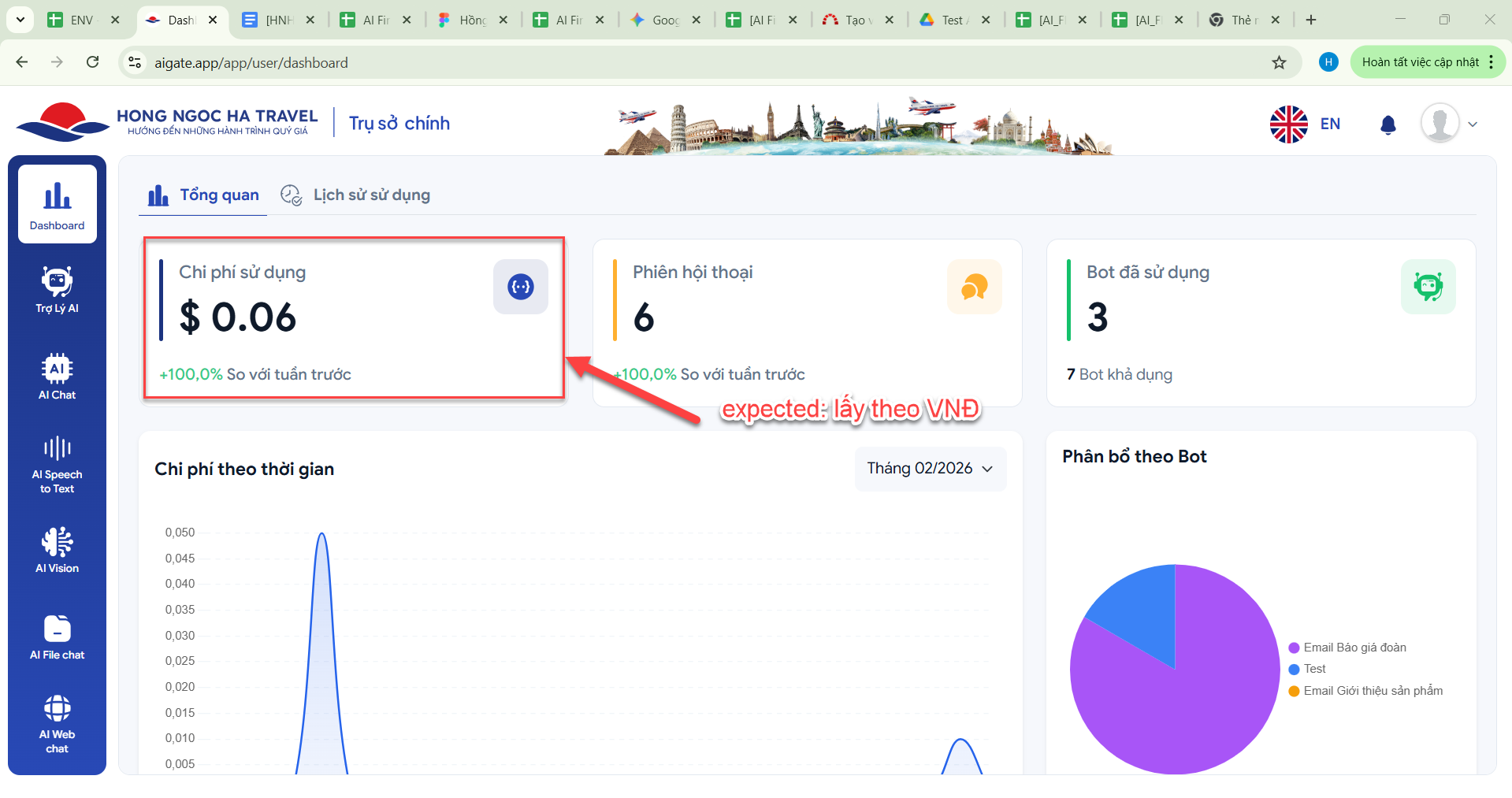
Task: Select the Tổng quan tab
Action: click(x=203, y=195)
